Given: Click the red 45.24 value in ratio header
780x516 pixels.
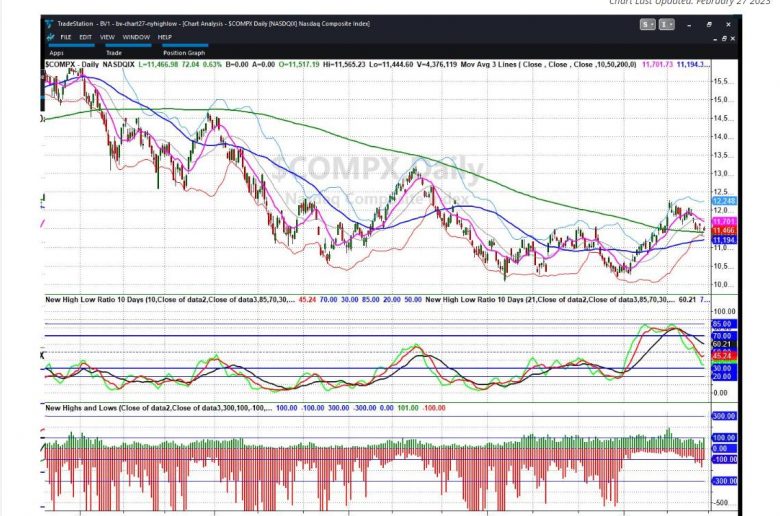Looking at the screenshot, I should click(307, 300).
